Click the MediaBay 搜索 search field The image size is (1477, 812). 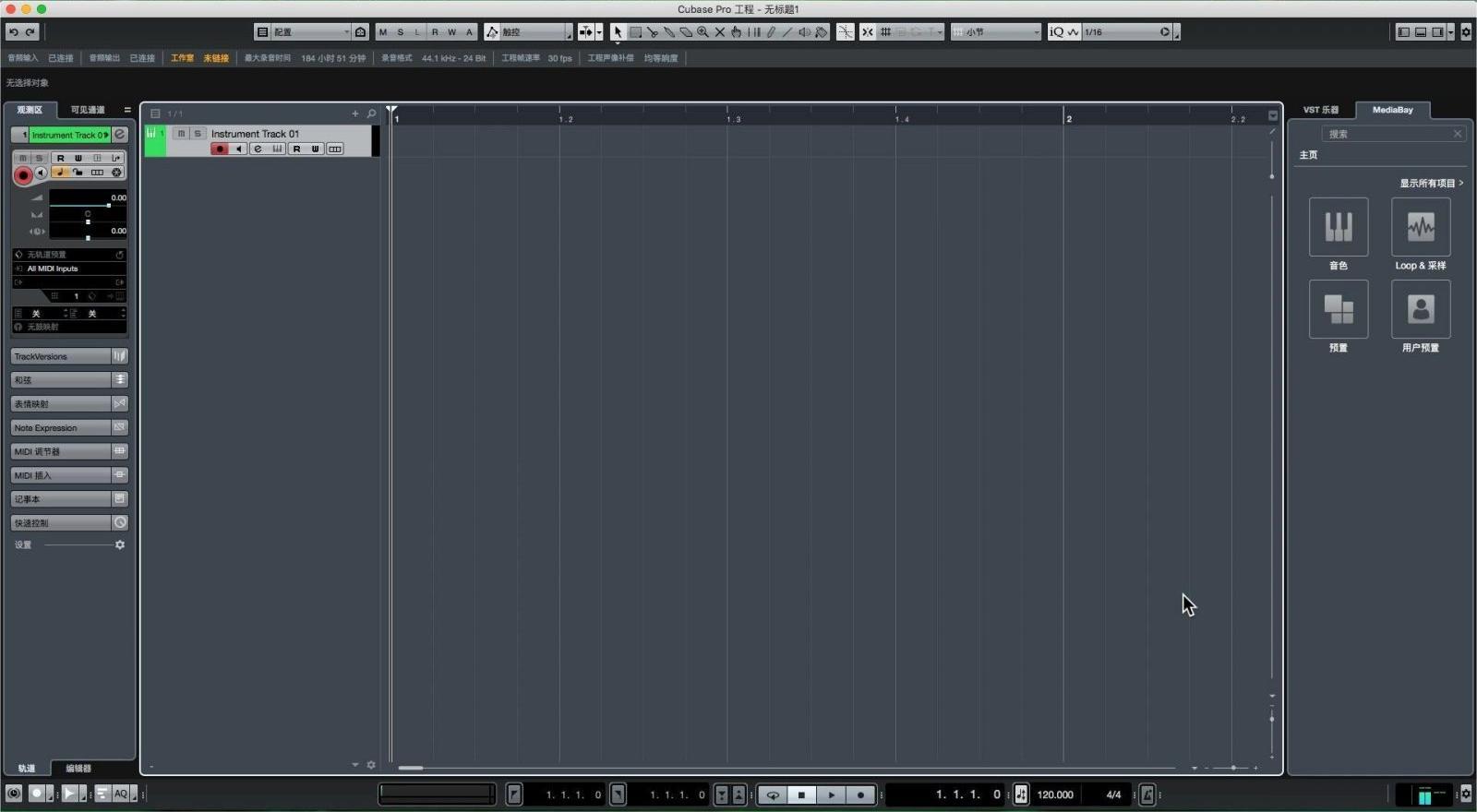click(1392, 134)
